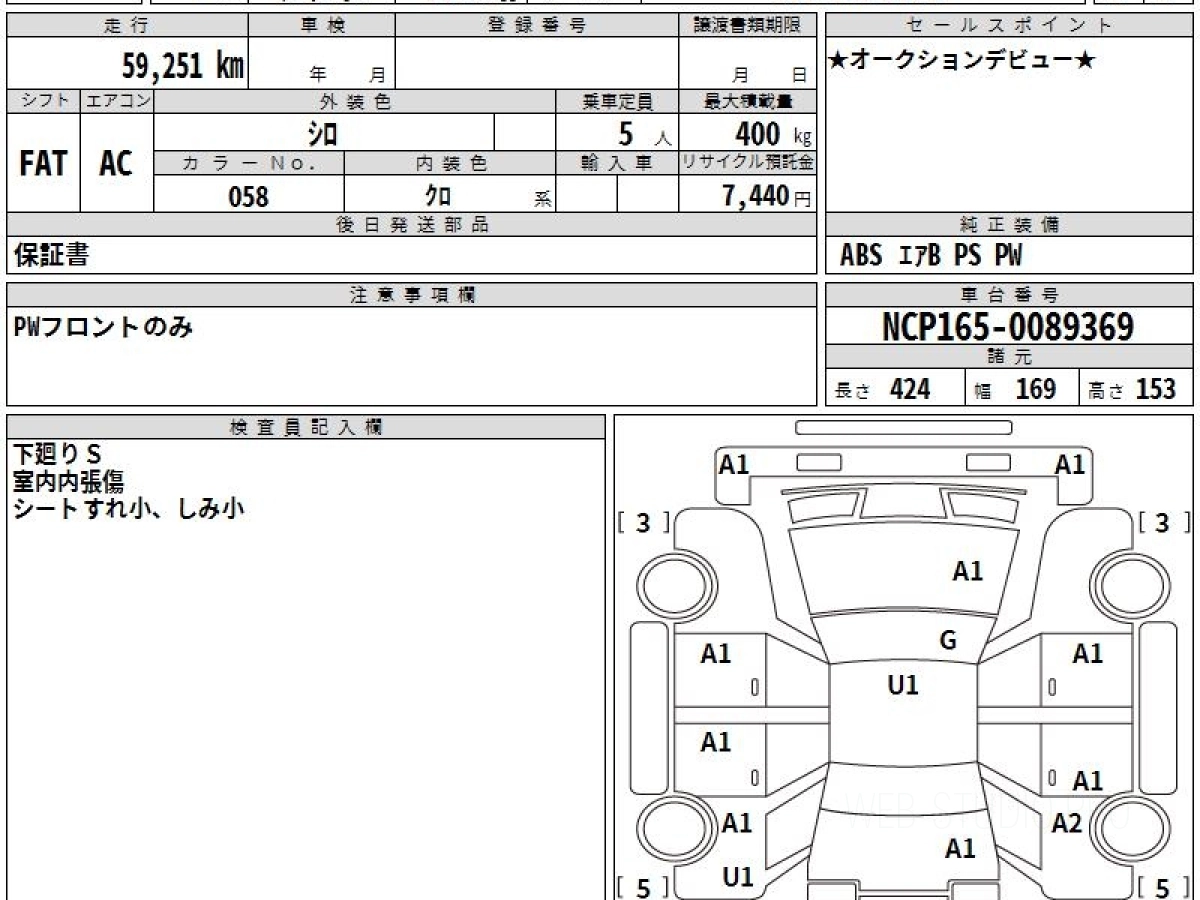Select chassis number NCP165-0089369

pos(1008,326)
